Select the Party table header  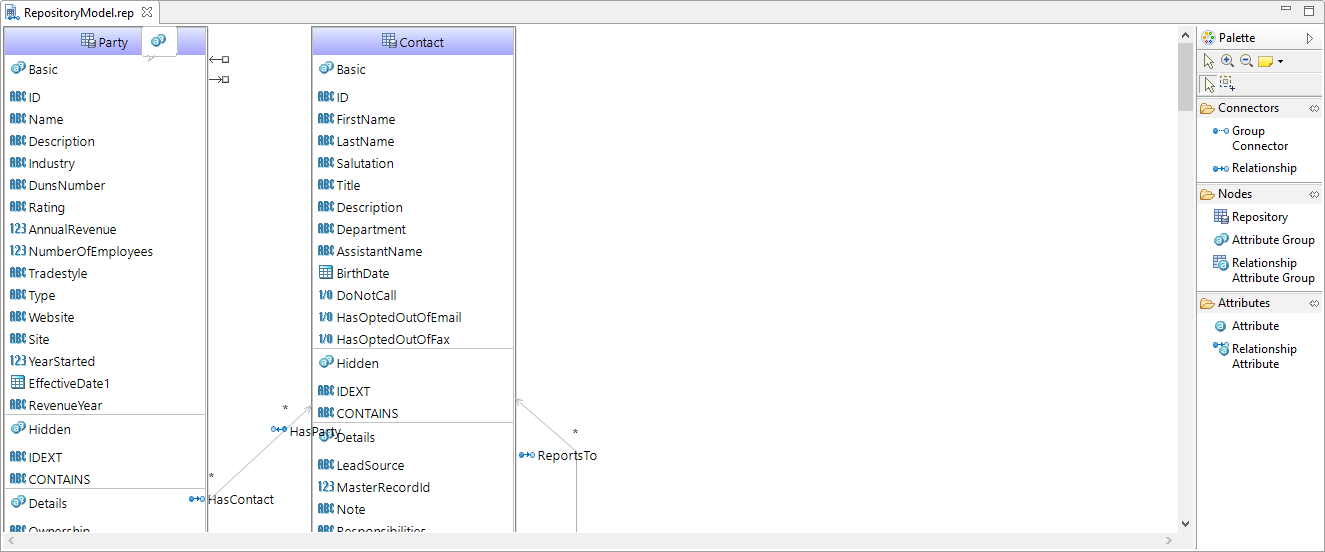105,42
